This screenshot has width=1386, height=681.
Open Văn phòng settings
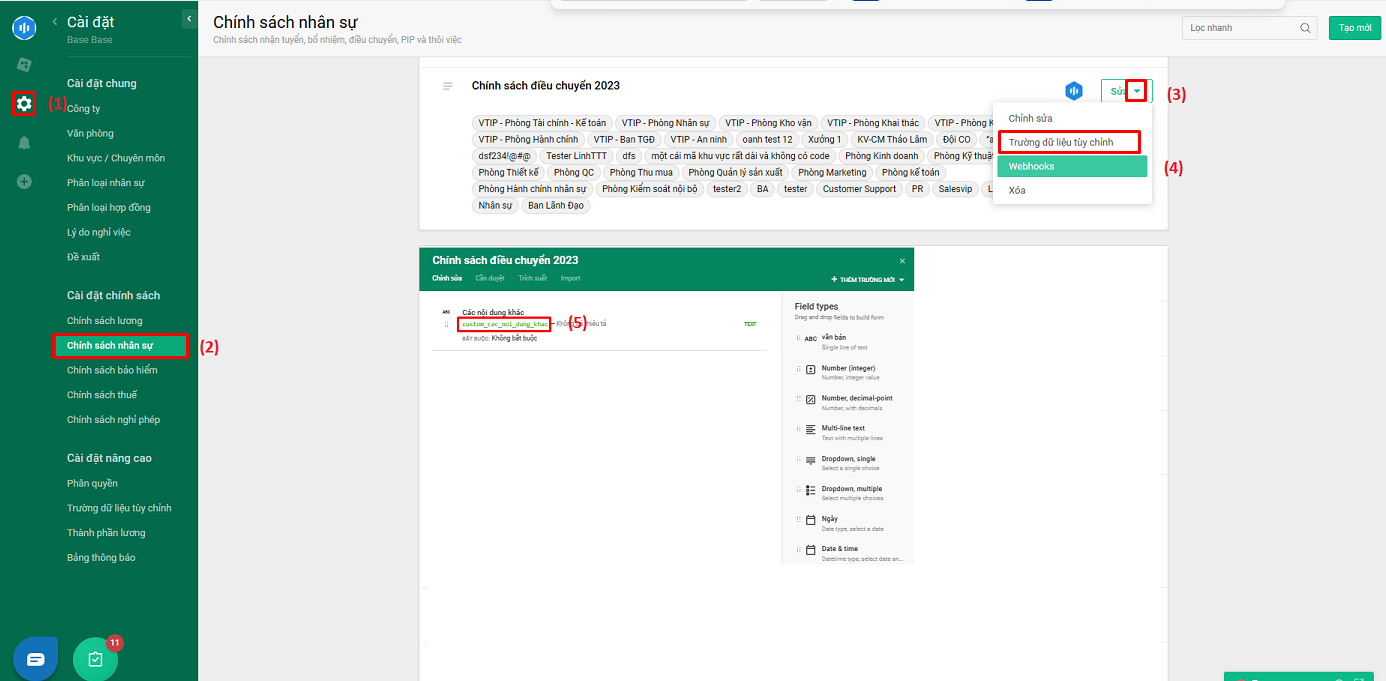click(90, 133)
